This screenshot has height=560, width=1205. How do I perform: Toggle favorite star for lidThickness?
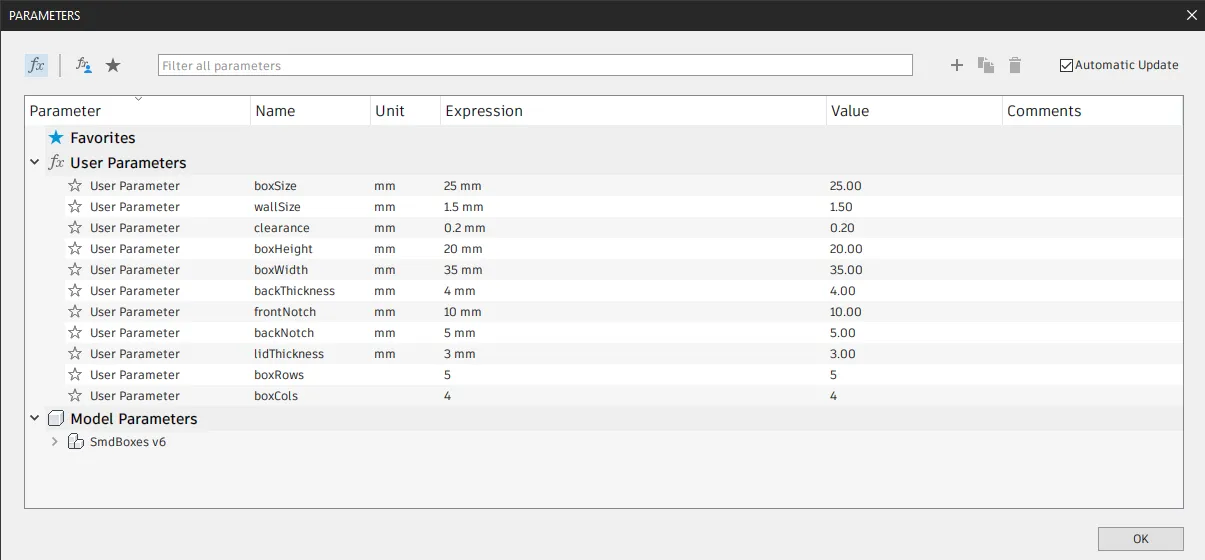point(75,353)
